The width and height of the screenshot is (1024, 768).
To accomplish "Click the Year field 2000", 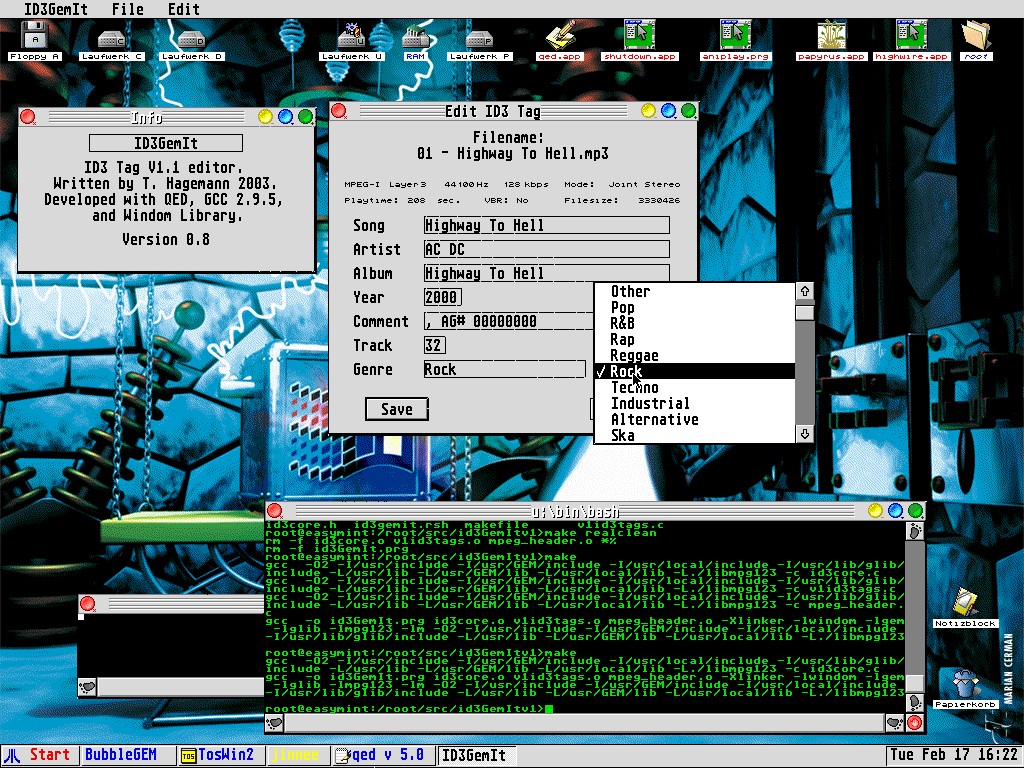I will pyautogui.click(x=442, y=297).
